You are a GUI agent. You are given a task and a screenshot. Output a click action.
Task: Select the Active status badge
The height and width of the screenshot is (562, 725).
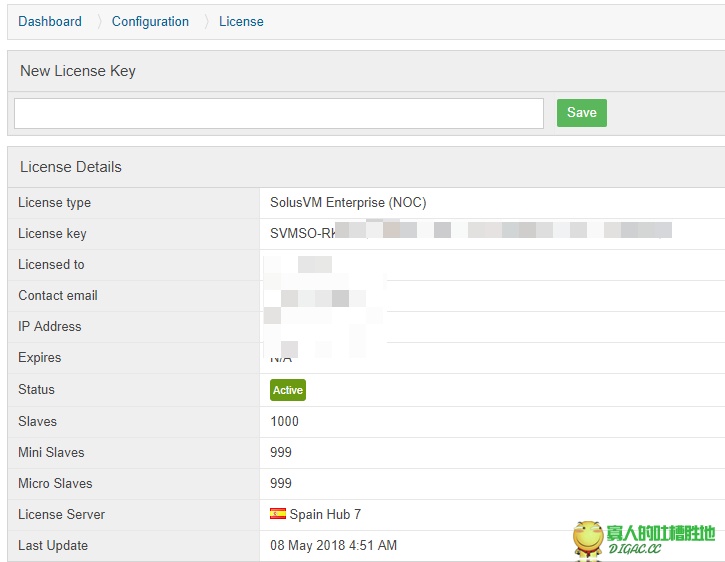pos(288,390)
